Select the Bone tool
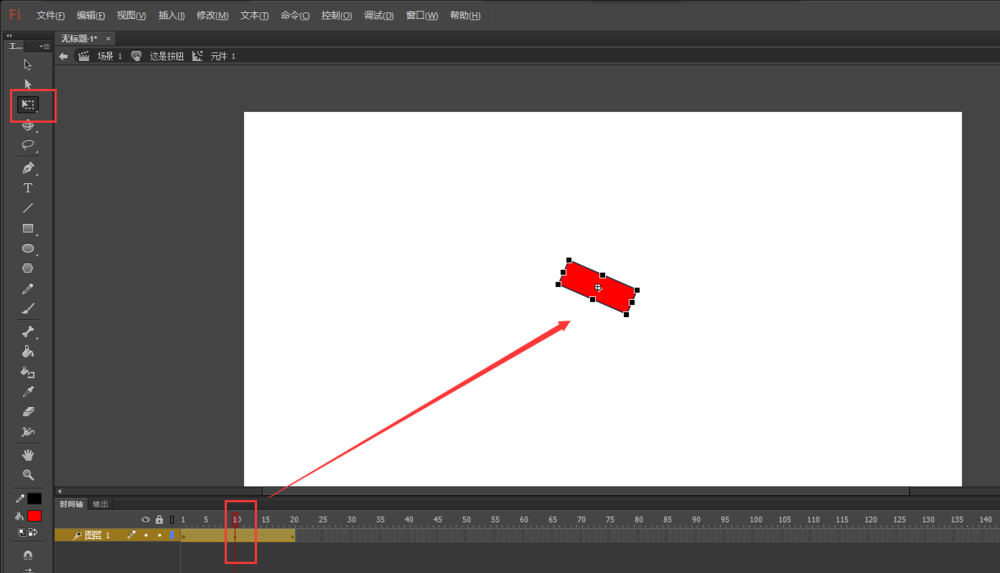The width and height of the screenshot is (1000, 573). pos(27,331)
